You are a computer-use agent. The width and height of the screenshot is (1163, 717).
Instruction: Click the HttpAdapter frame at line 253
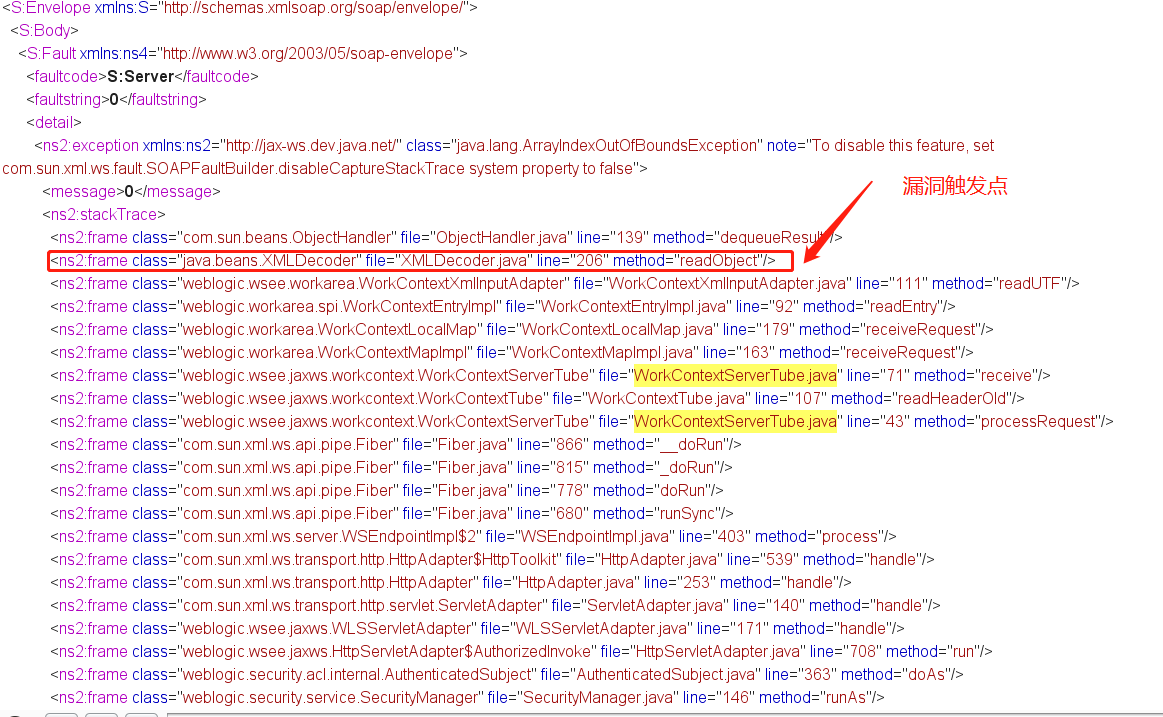(x=451, y=582)
